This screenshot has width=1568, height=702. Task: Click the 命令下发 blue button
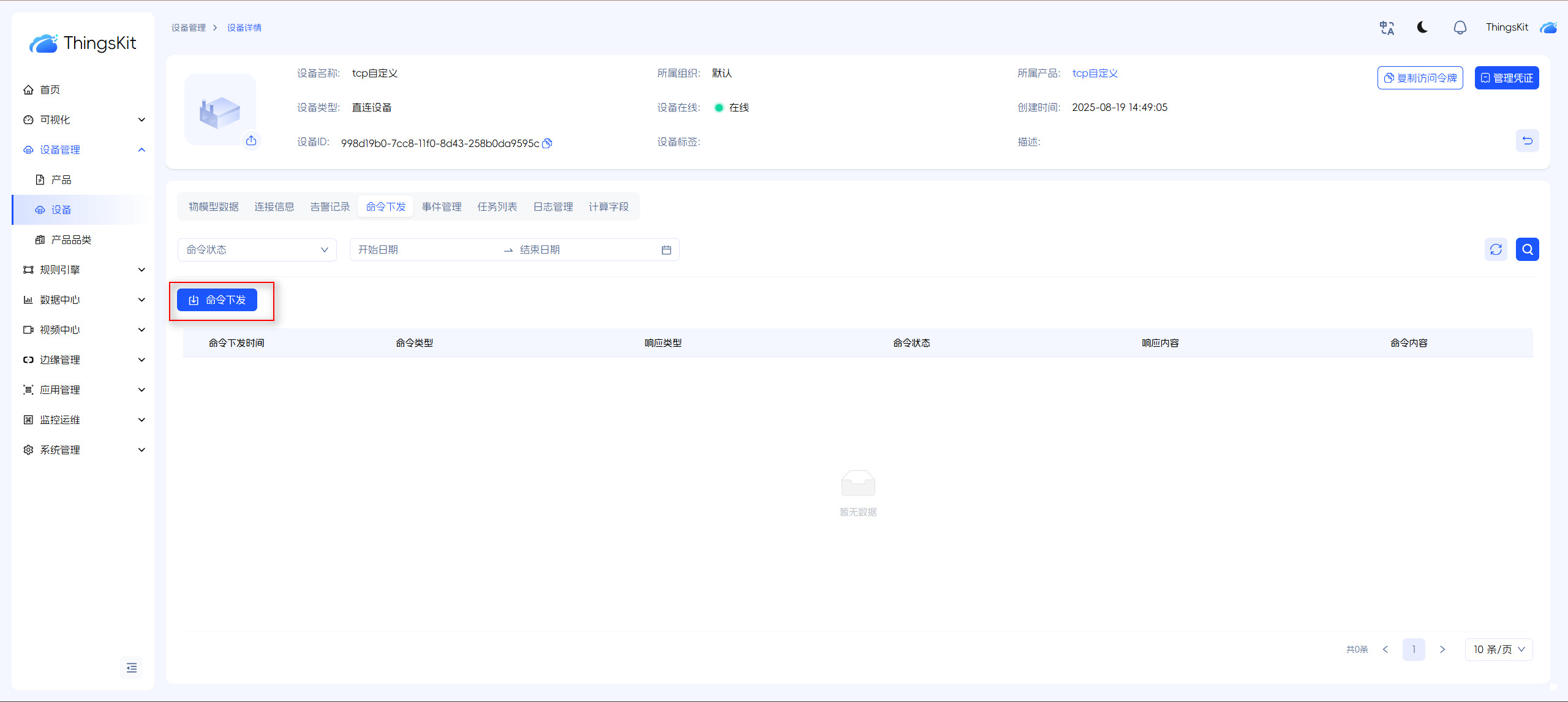click(x=217, y=300)
